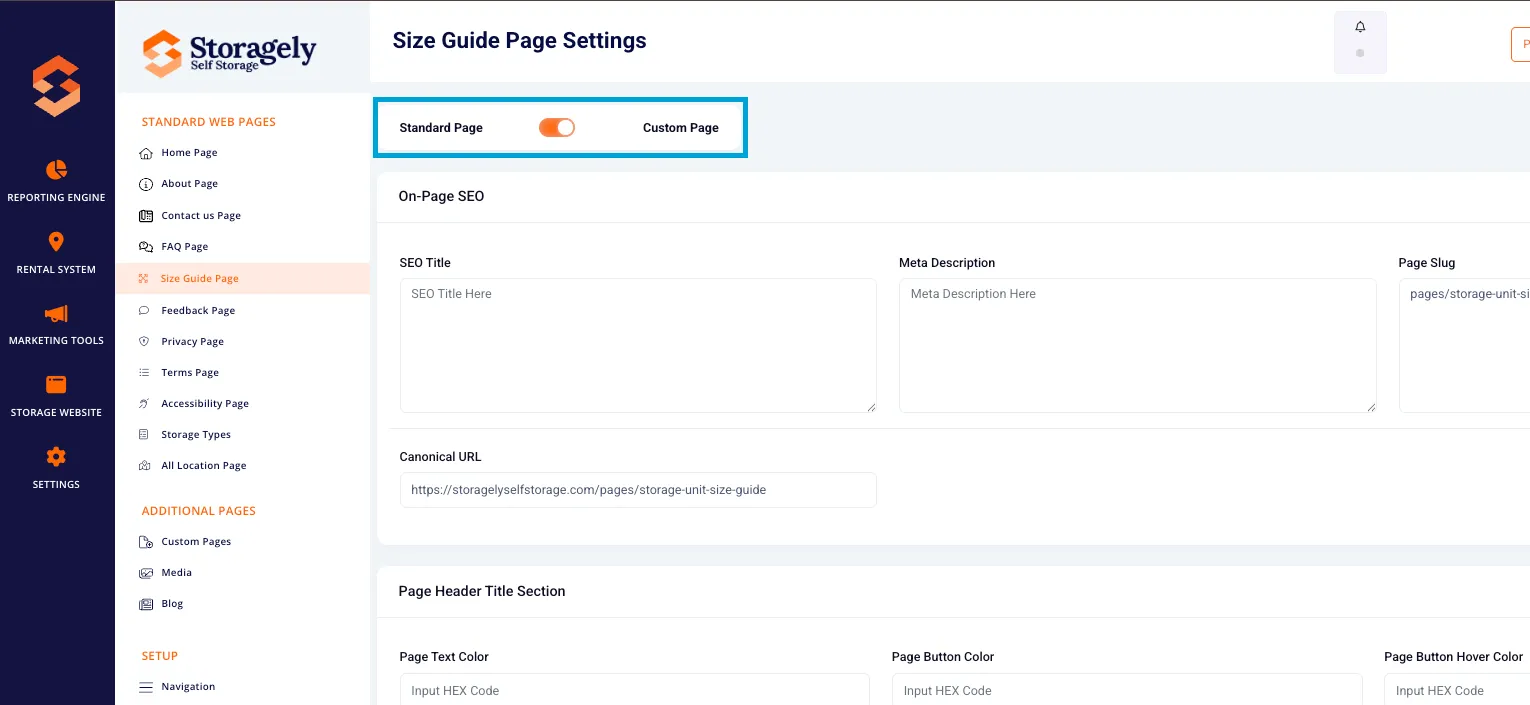Click the "ADDITIONAL PAGES" sidebar heading
The width and height of the screenshot is (1530, 705).
(198, 511)
